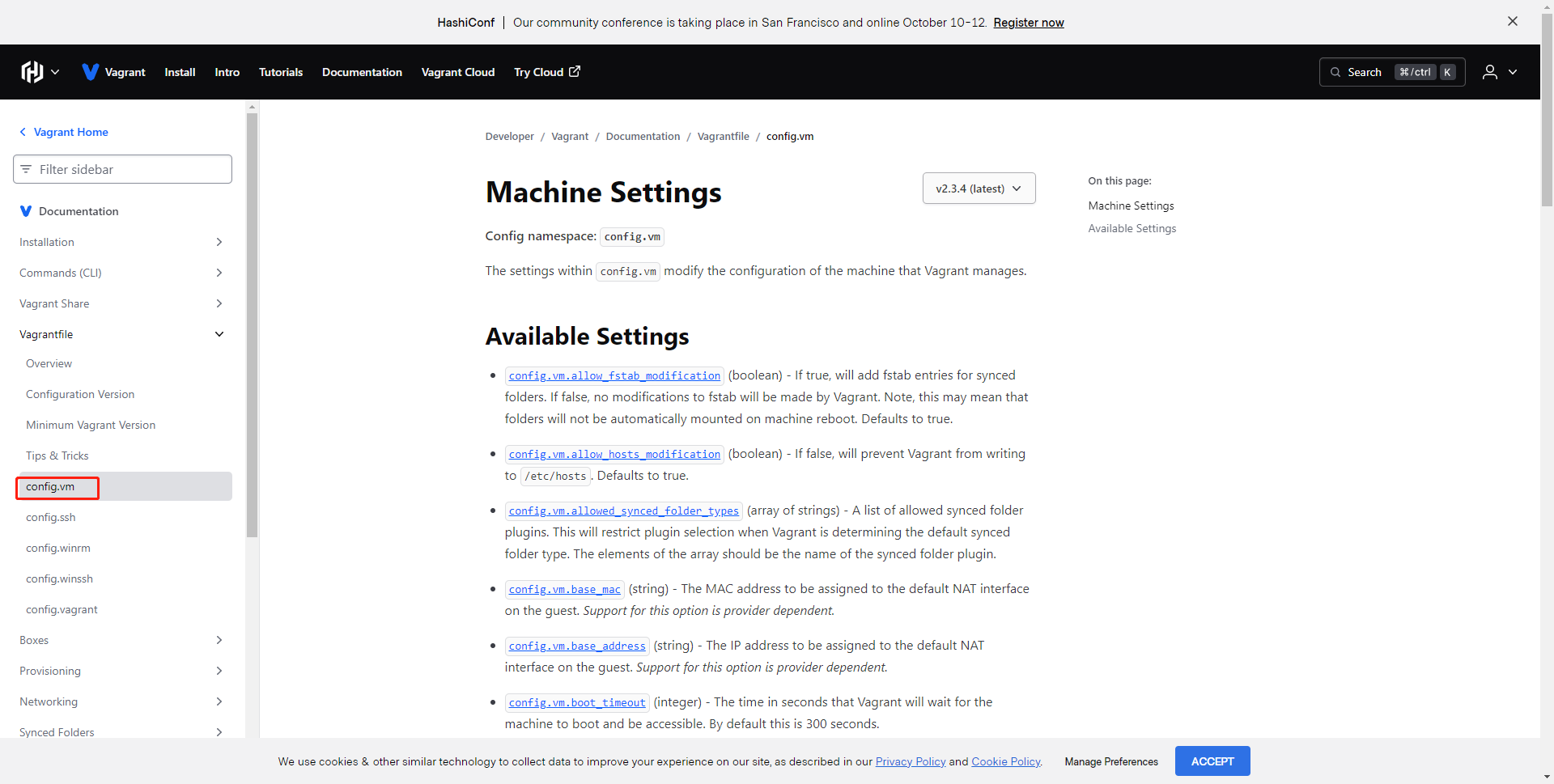Open the Documentation nav item
Image resolution: width=1554 pixels, height=784 pixels.
pos(362,72)
